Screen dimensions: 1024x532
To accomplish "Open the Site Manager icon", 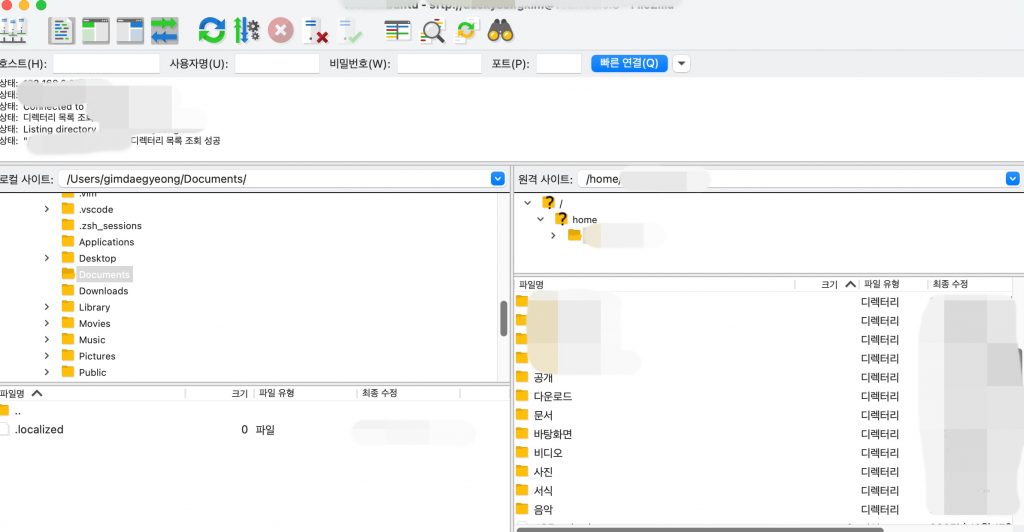I will point(13,30).
